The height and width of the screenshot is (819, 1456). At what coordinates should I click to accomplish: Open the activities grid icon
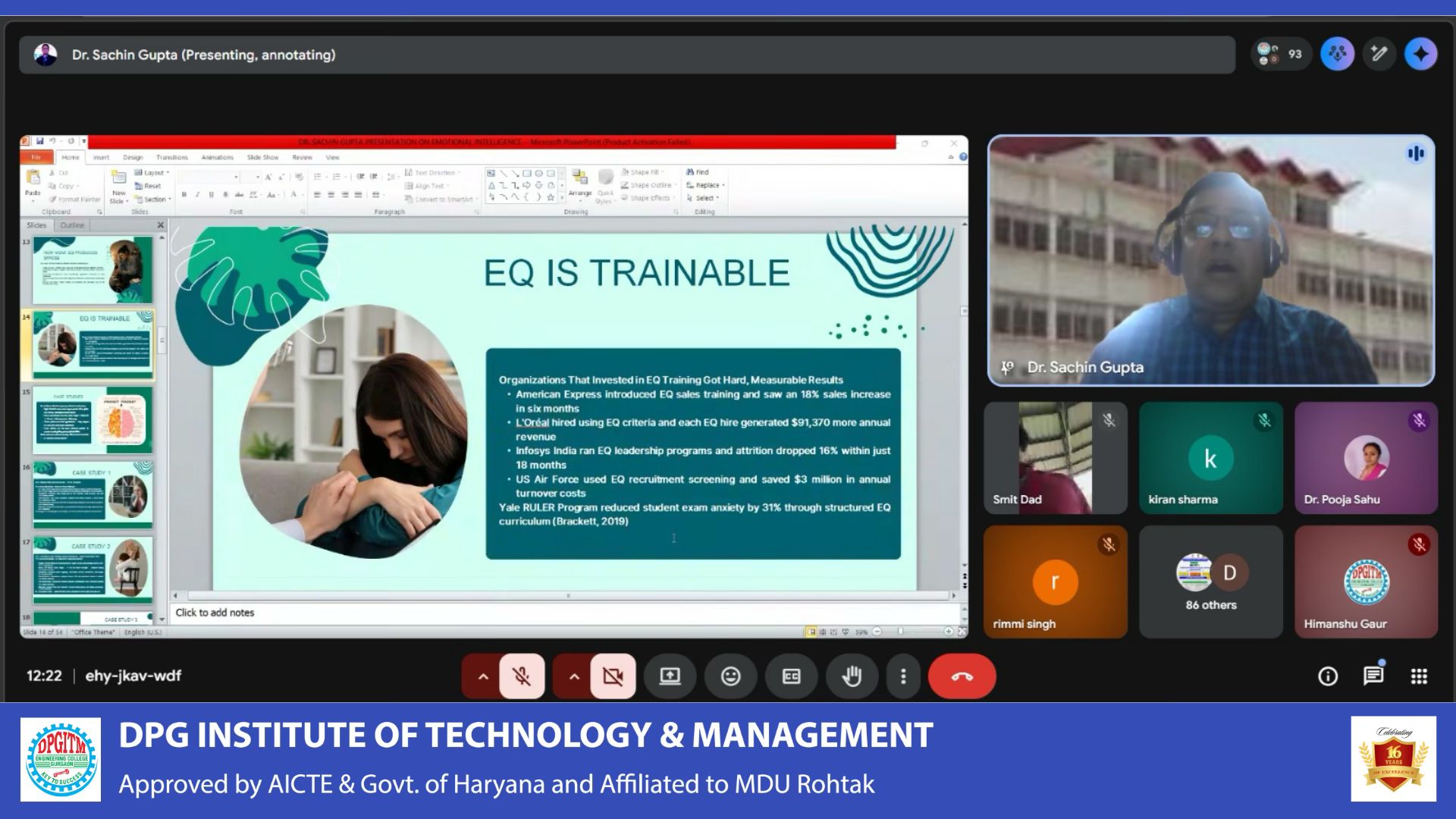(1419, 676)
